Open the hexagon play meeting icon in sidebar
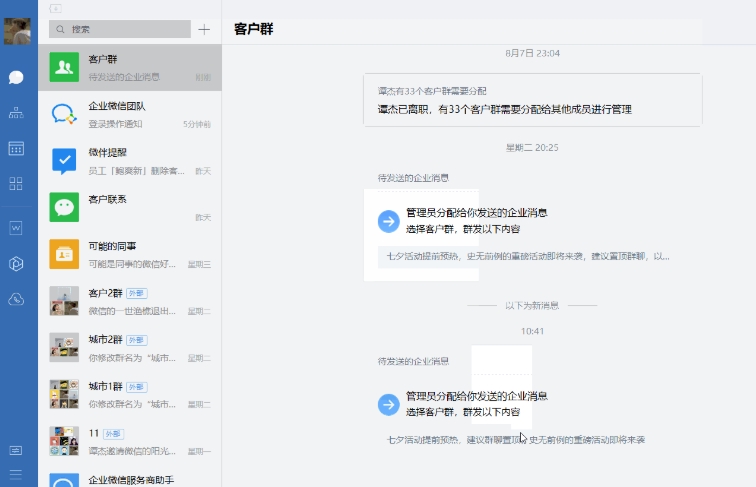 click(16, 264)
